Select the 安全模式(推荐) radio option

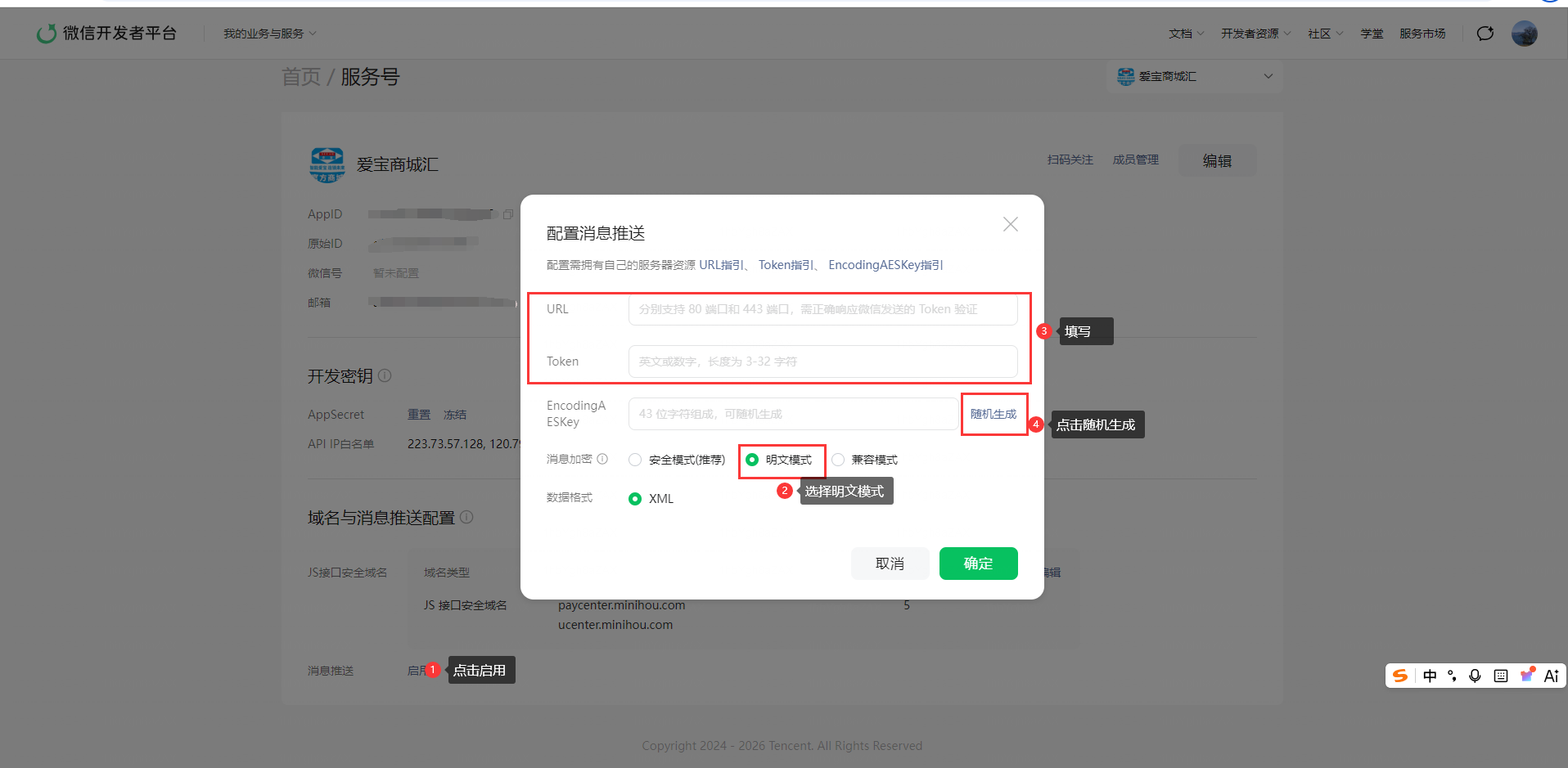pos(635,460)
